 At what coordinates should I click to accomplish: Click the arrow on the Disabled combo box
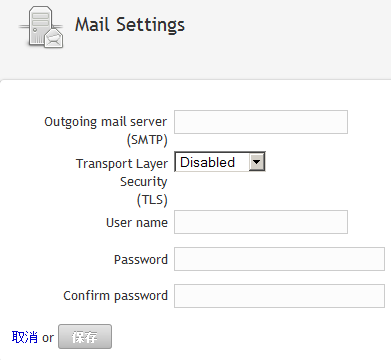click(x=256, y=162)
